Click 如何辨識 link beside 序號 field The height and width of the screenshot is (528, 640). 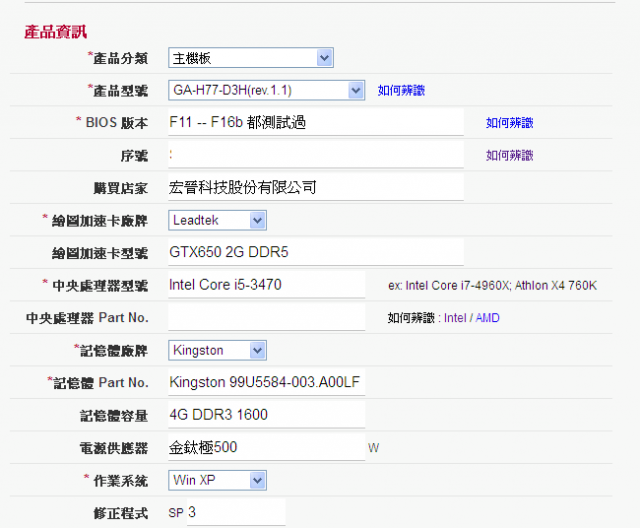[x=509, y=155]
